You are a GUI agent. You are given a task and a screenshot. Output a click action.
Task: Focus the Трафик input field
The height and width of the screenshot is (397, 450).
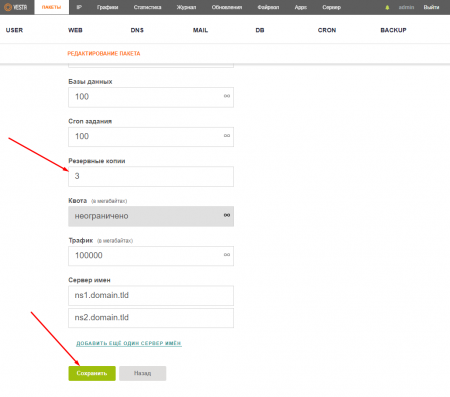[x=151, y=256]
